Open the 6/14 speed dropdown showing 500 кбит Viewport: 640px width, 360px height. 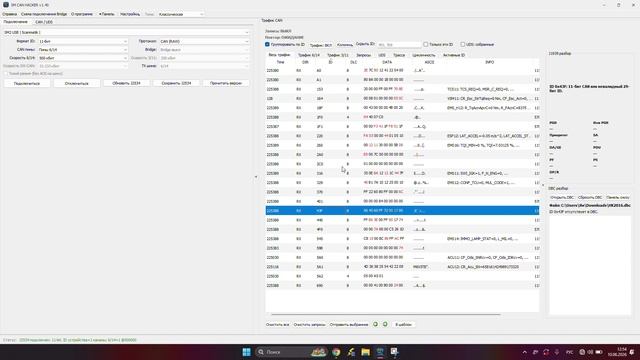[82, 58]
